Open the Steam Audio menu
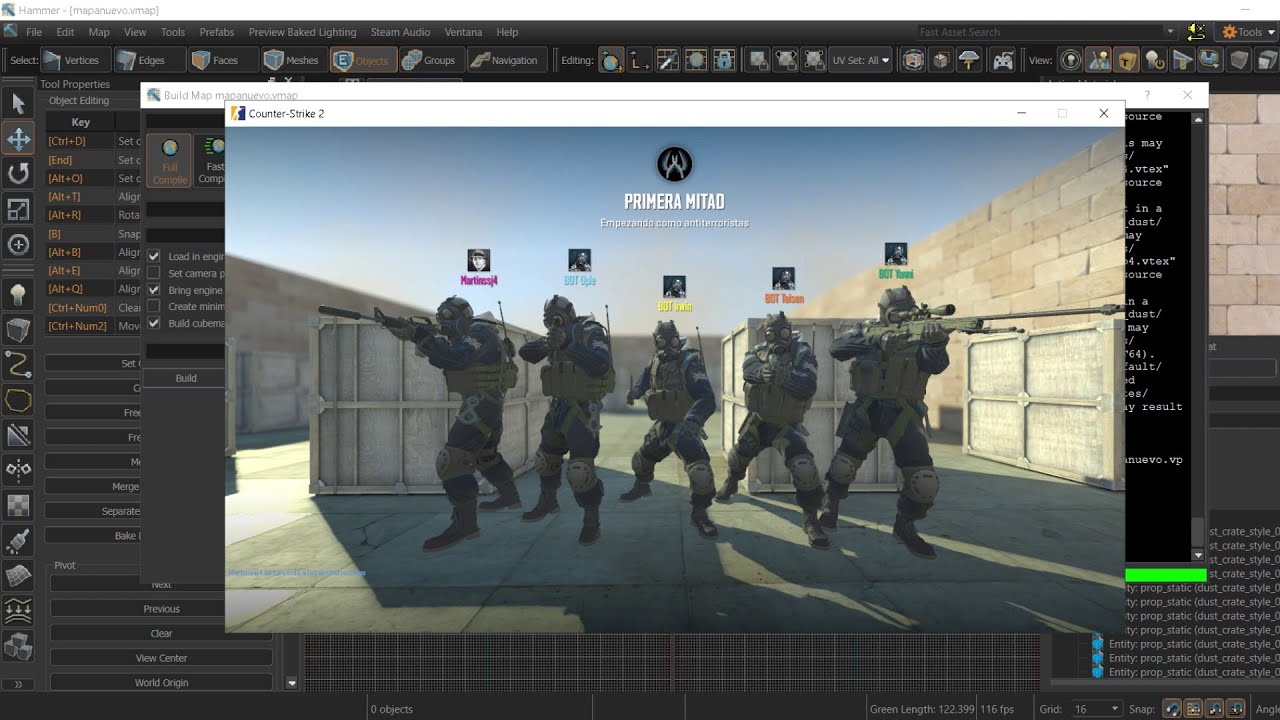This screenshot has height=720, width=1280. click(400, 32)
